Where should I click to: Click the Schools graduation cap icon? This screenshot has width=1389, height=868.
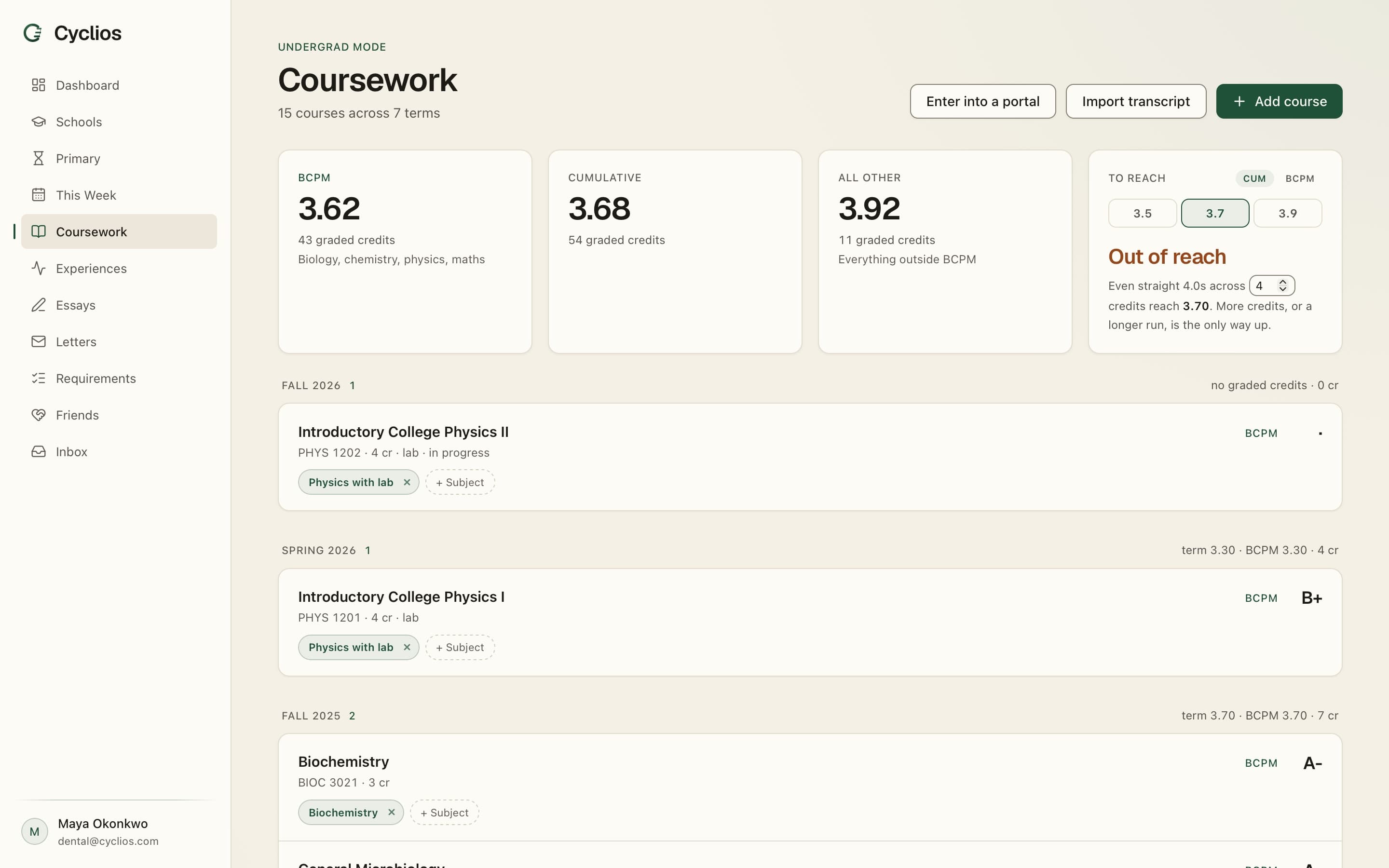point(39,122)
